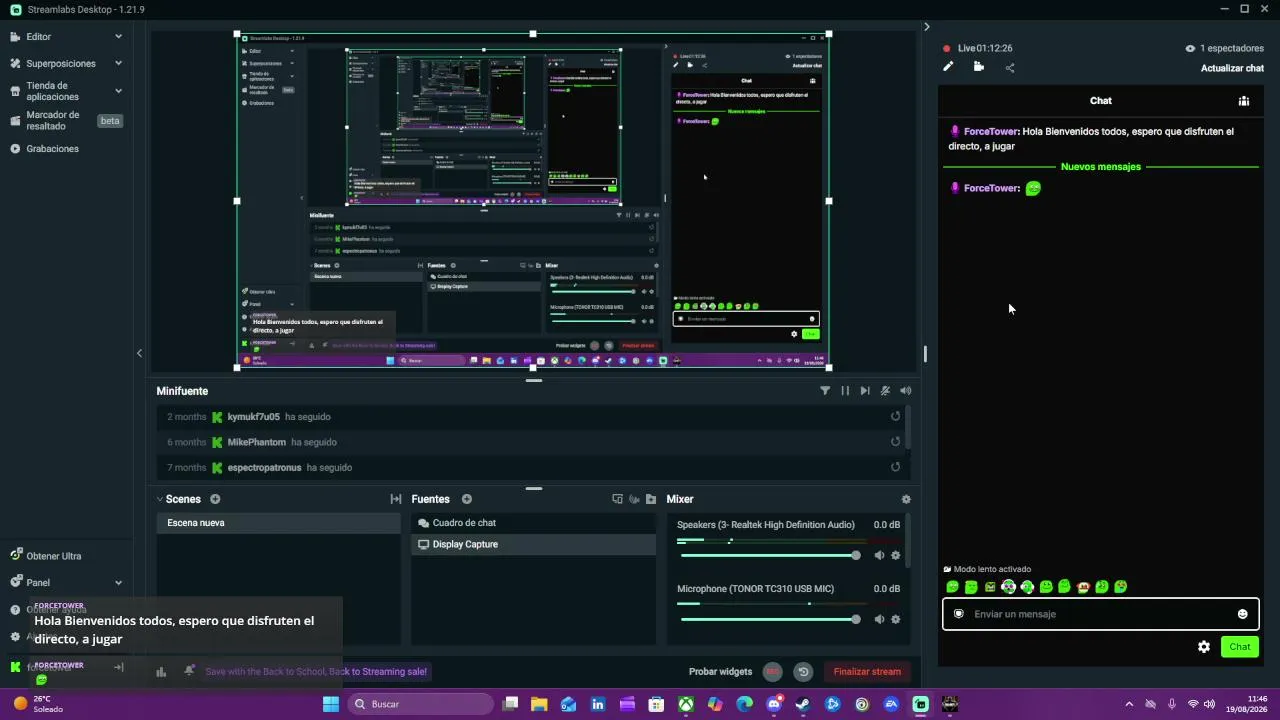The image size is (1280, 720).
Task: Collapse the Scenes panel chevron
Action: point(160,499)
